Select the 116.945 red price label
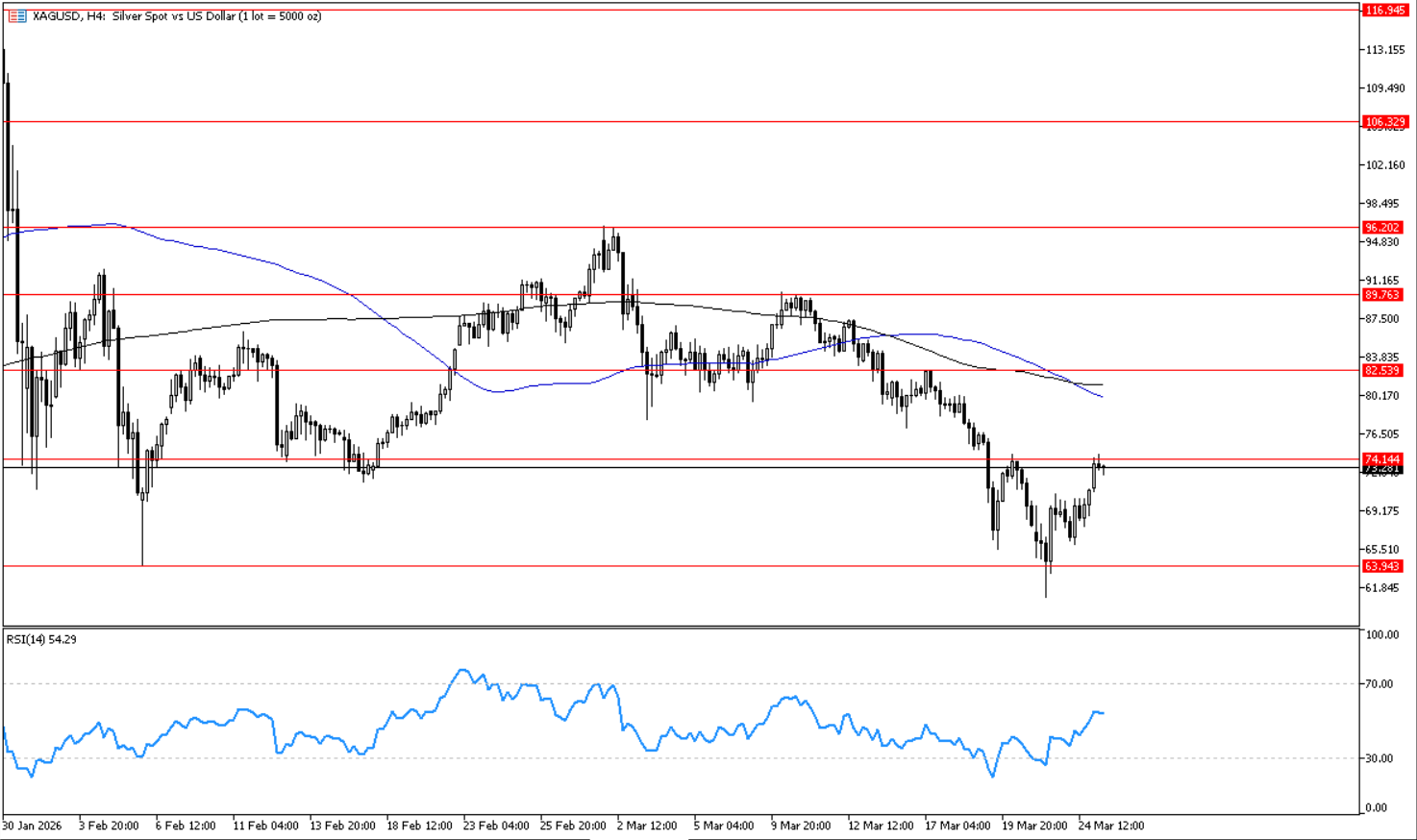 pos(1384,11)
